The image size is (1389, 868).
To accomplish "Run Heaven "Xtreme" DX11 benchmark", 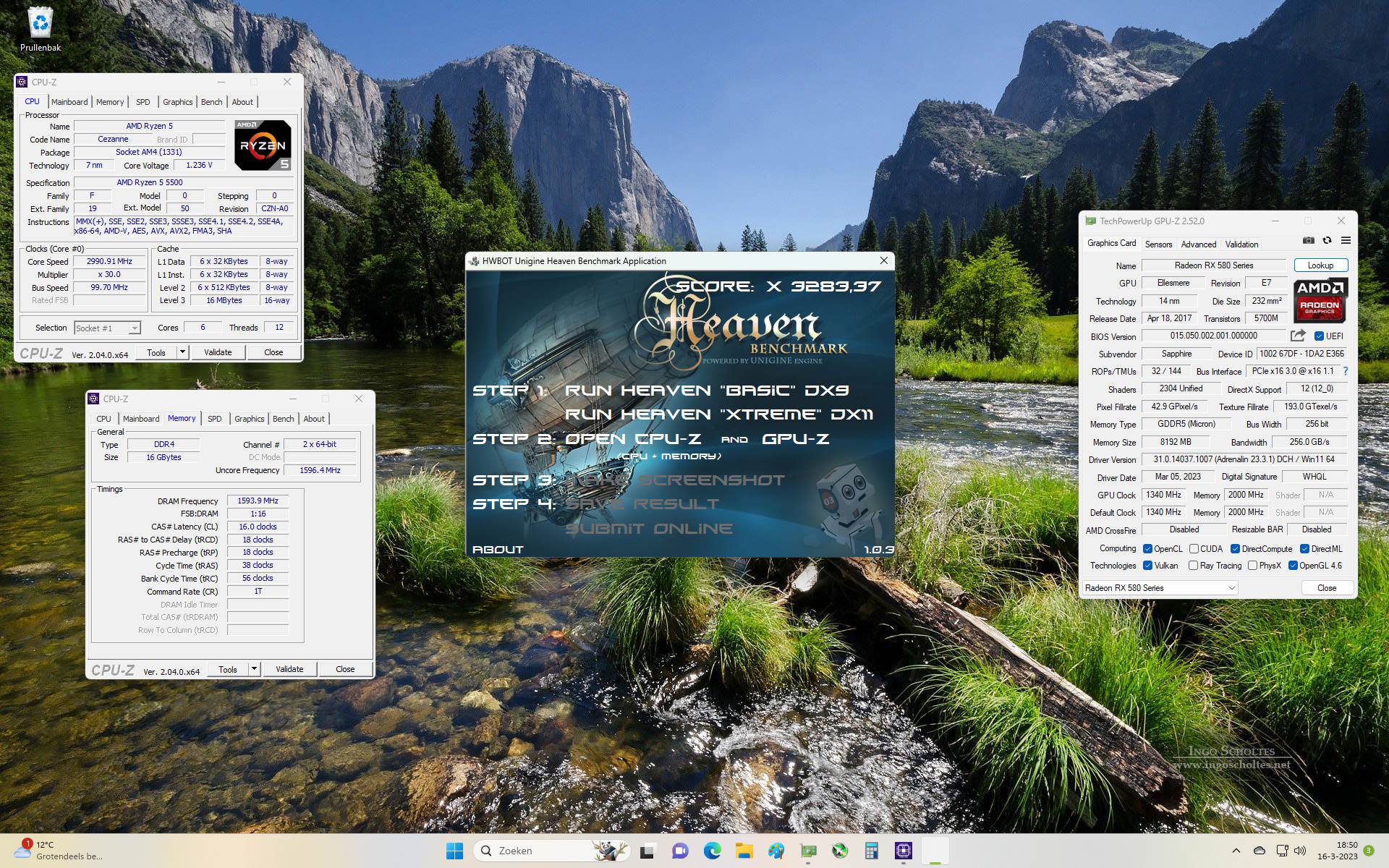I will [x=718, y=414].
